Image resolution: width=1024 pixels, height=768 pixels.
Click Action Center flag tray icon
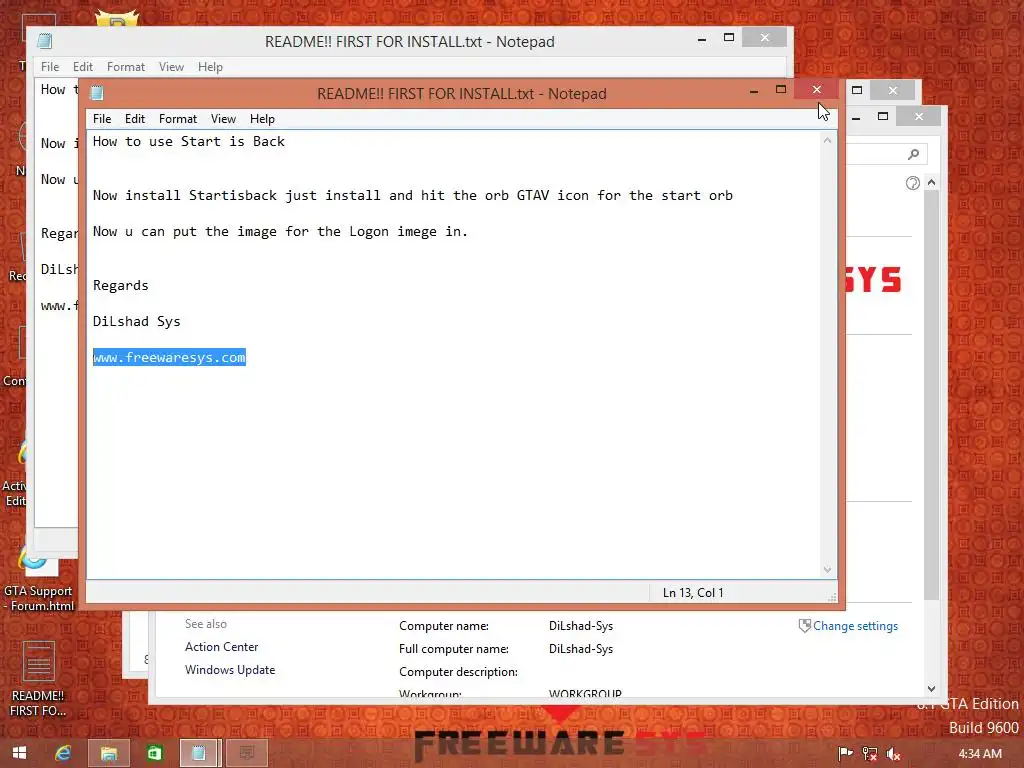coord(845,754)
